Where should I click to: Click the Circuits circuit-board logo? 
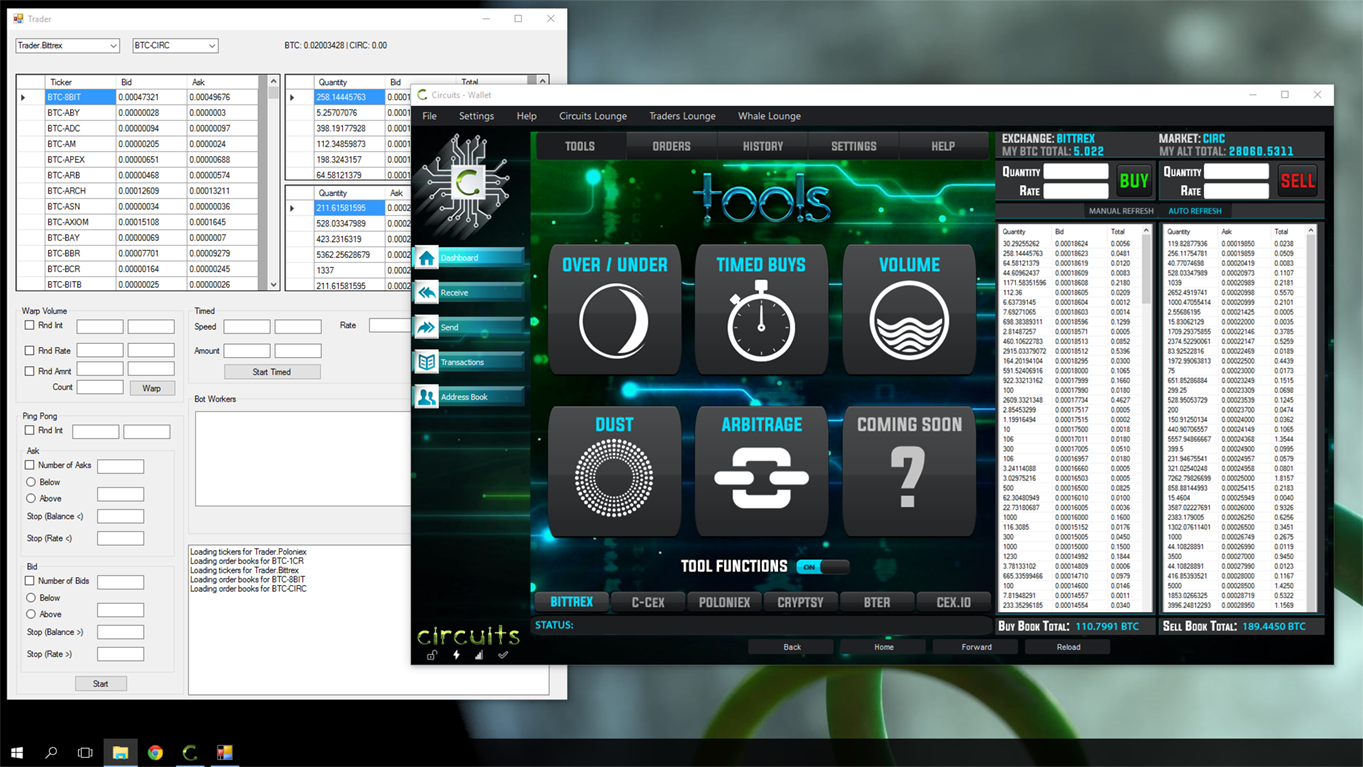tap(466, 183)
